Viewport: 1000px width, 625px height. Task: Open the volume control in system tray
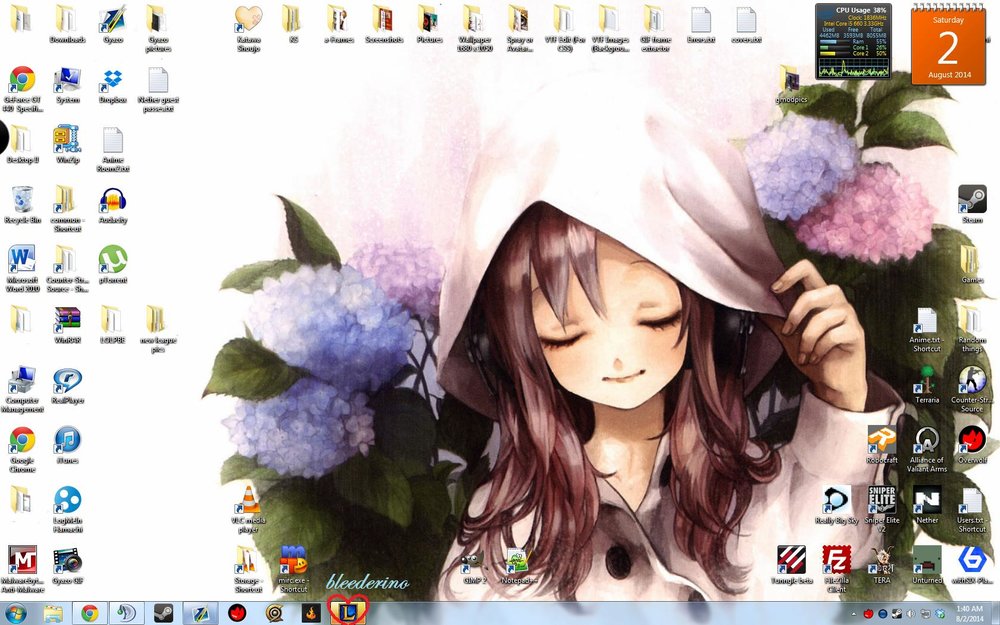(910, 614)
